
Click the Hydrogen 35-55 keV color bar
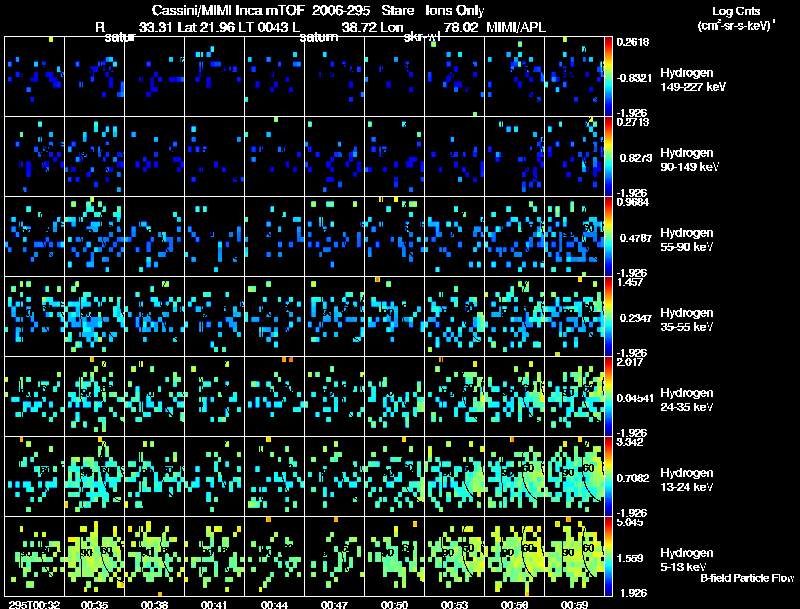pyautogui.click(x=610, y=316)
